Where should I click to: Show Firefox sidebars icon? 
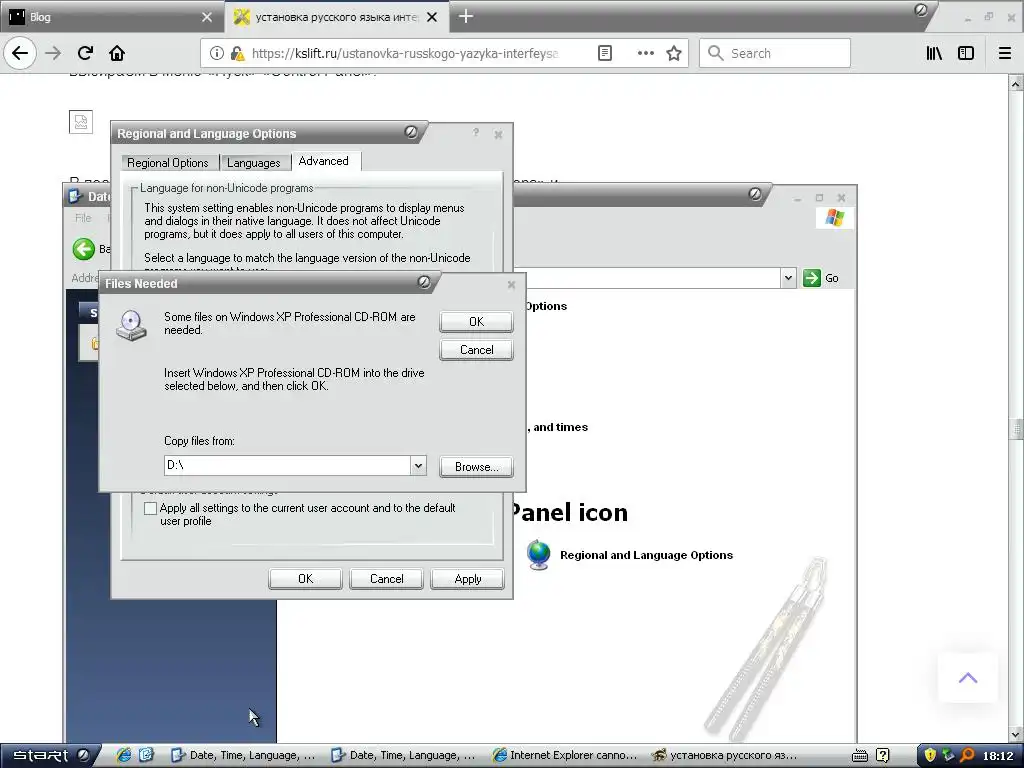(966, 53)
